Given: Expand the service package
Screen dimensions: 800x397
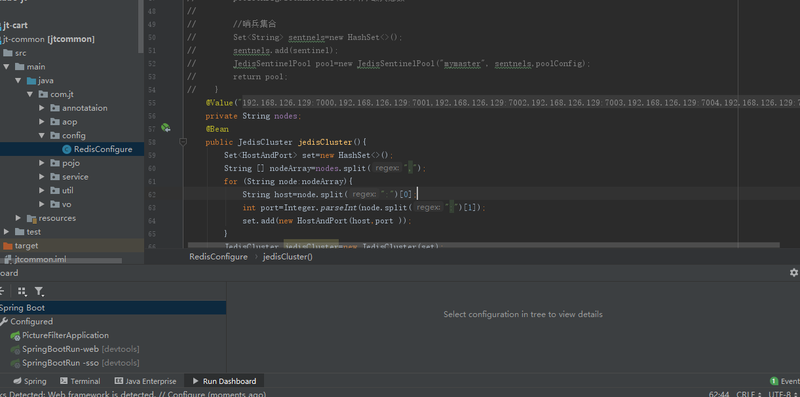Looking at the screenshot, I should (x=42, y=177).
